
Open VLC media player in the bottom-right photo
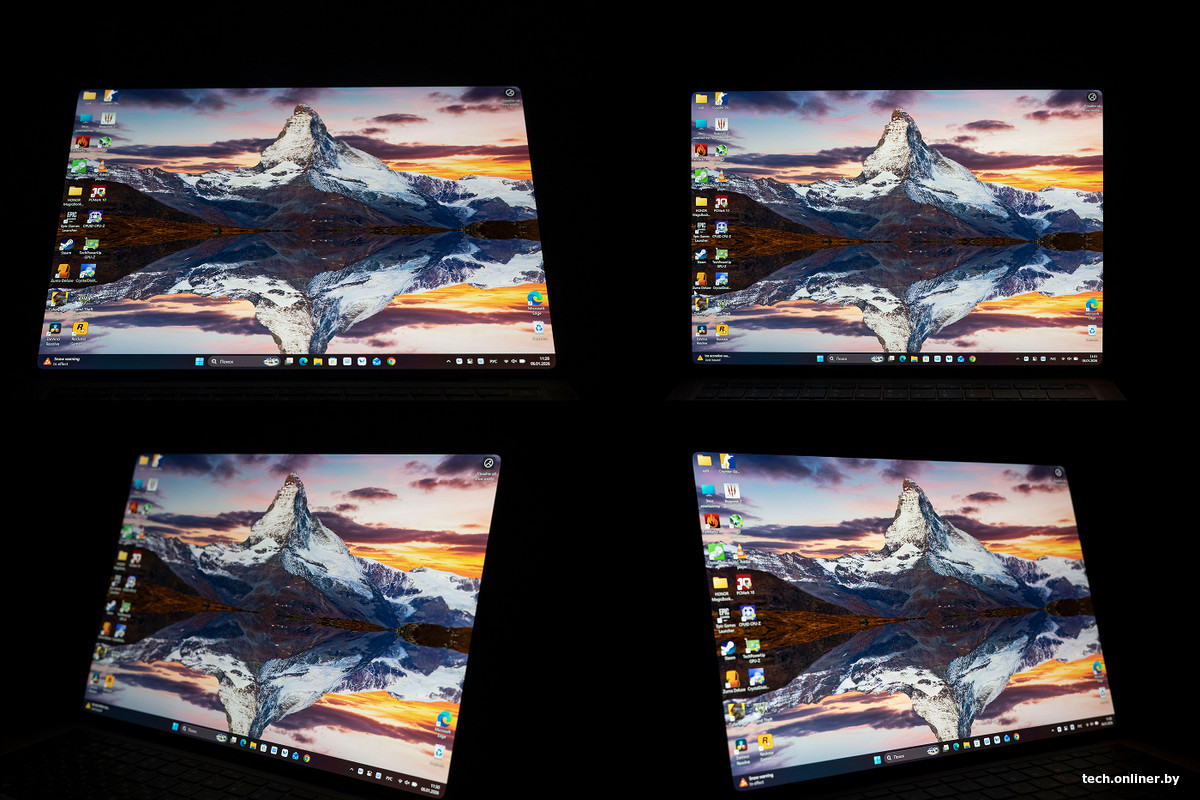(x=740, y=552)
